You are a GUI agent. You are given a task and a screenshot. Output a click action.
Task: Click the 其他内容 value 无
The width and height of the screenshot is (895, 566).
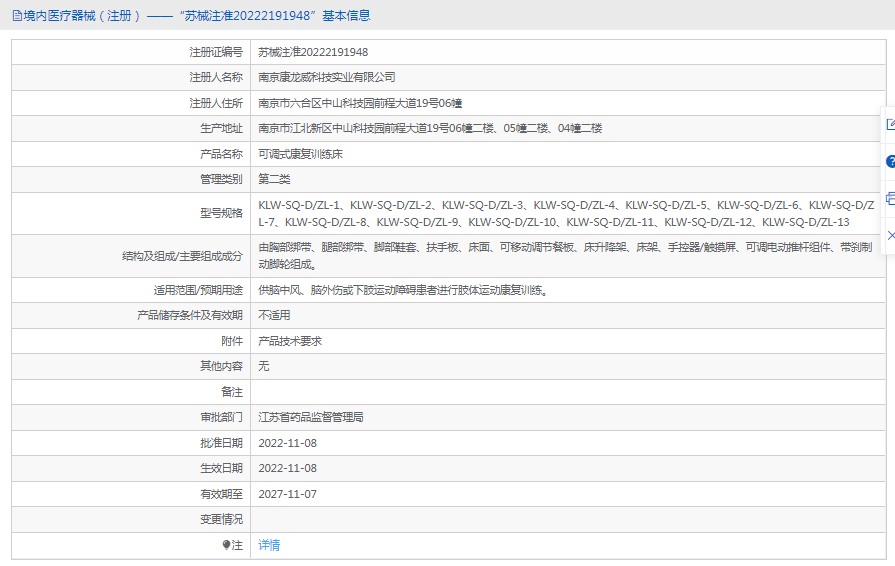coord(264,366)
